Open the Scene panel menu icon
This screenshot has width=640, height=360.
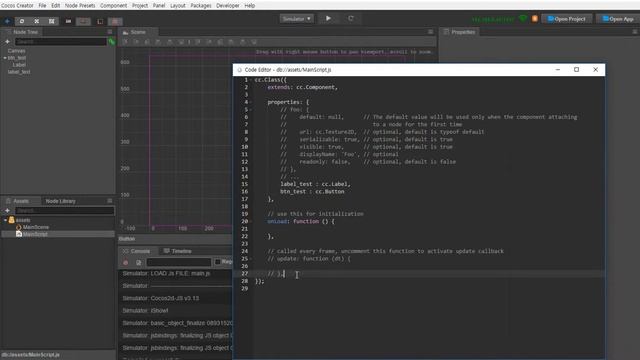pyautogui.click(x=431, y=32)
